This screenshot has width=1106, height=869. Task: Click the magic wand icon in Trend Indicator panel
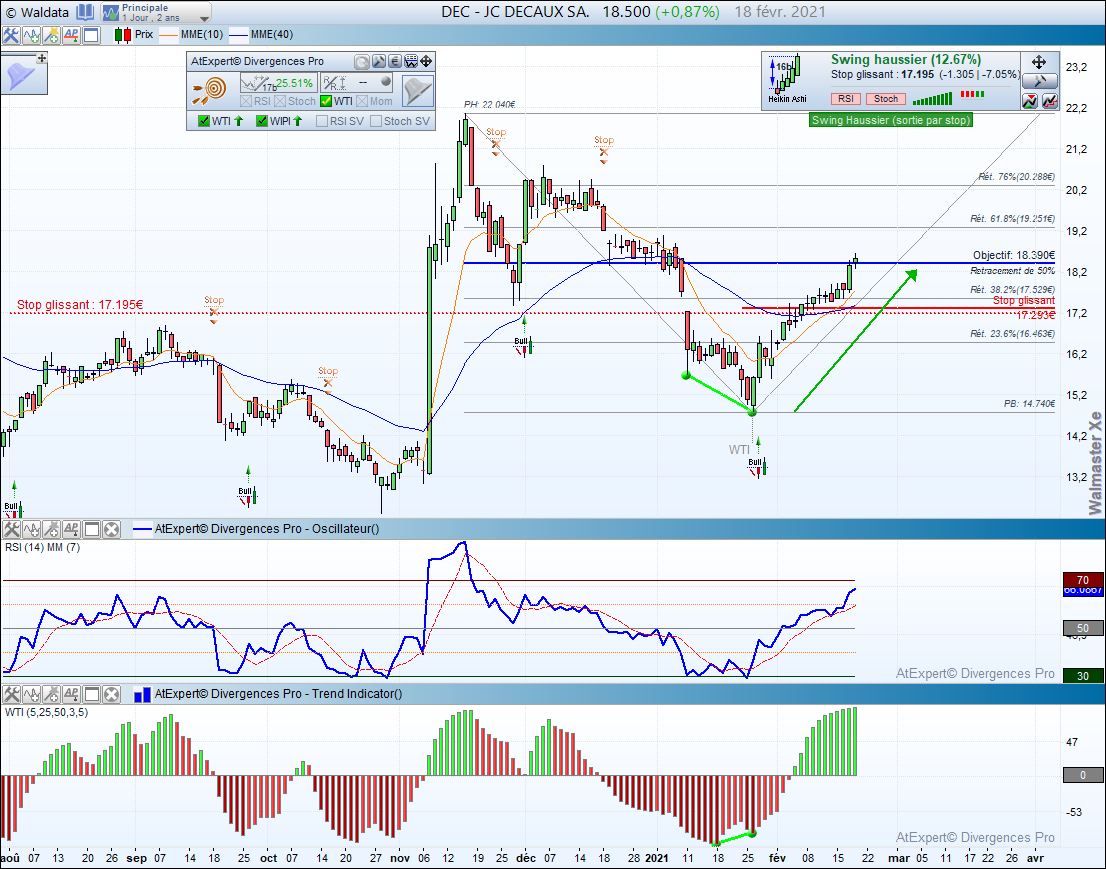point(51,694)
